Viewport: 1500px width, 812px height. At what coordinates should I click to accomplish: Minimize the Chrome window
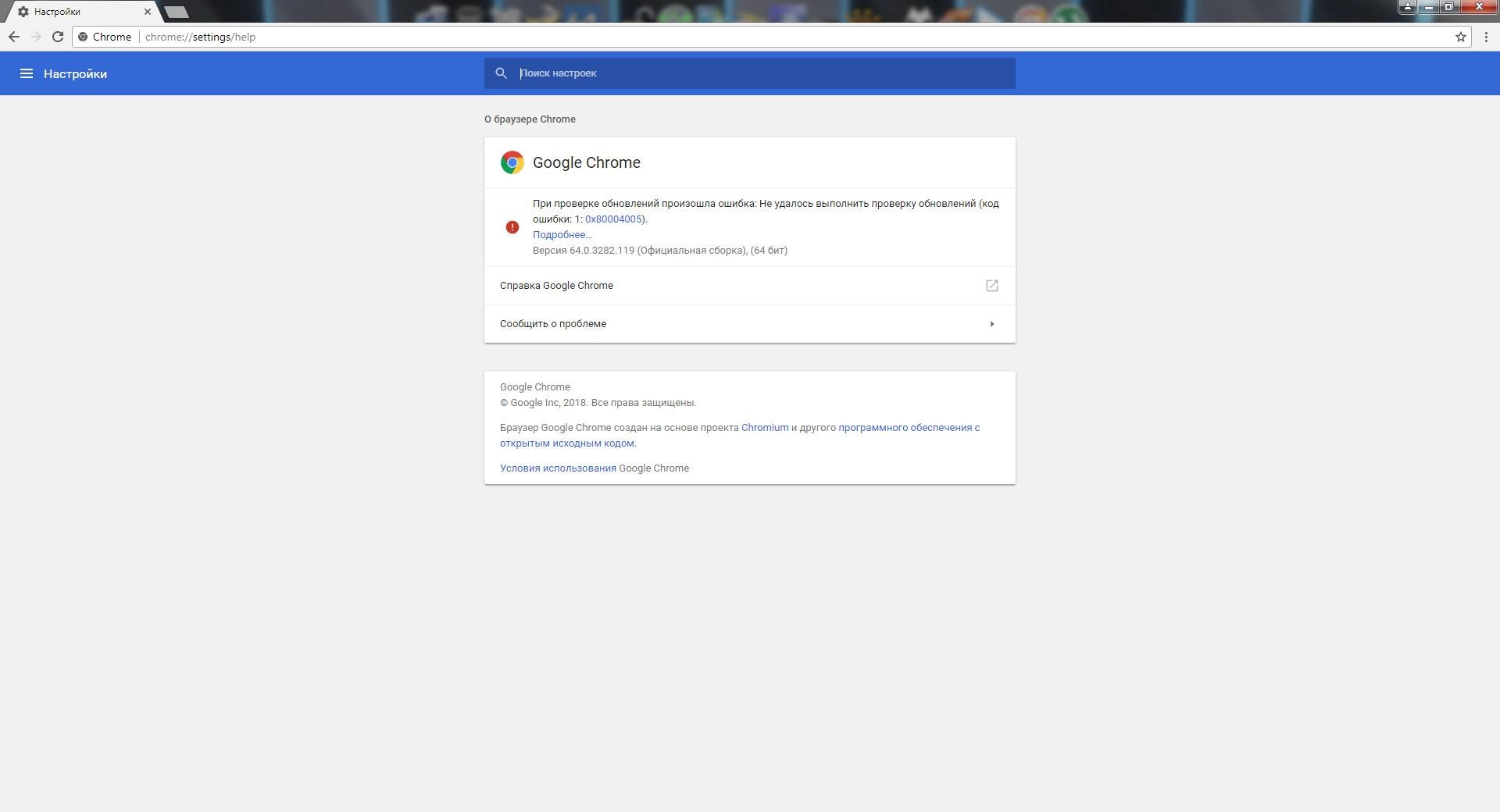[x=1428, y=6]
